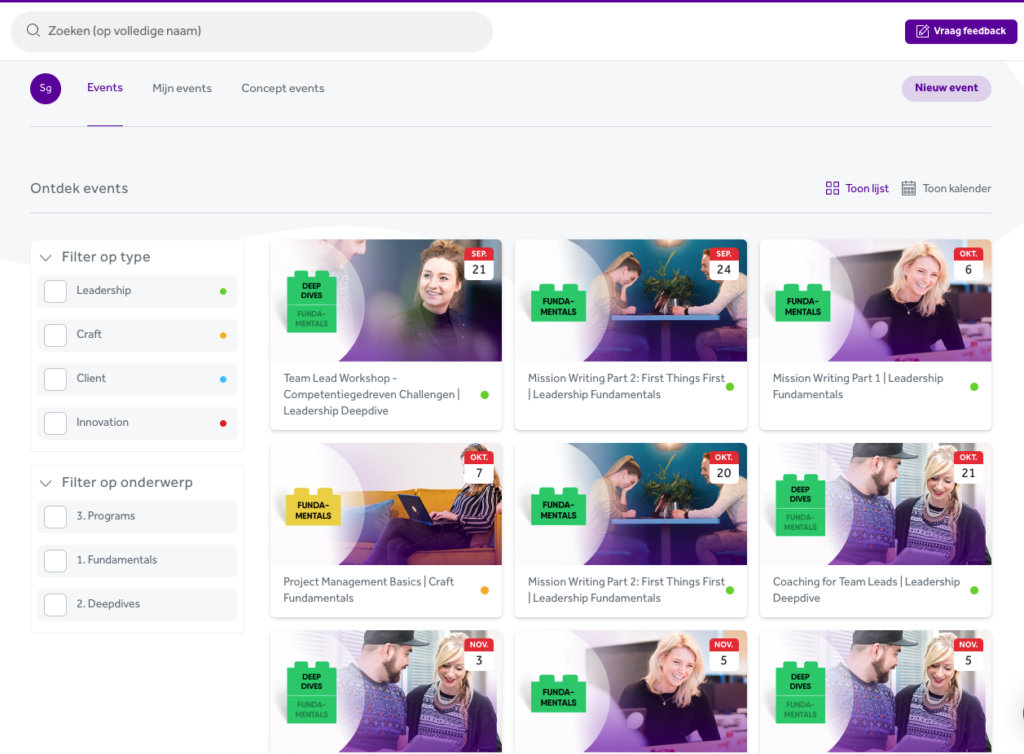Open the Sg user avatar
Screen dimensions: 1024x754
[x=45, y=88]
